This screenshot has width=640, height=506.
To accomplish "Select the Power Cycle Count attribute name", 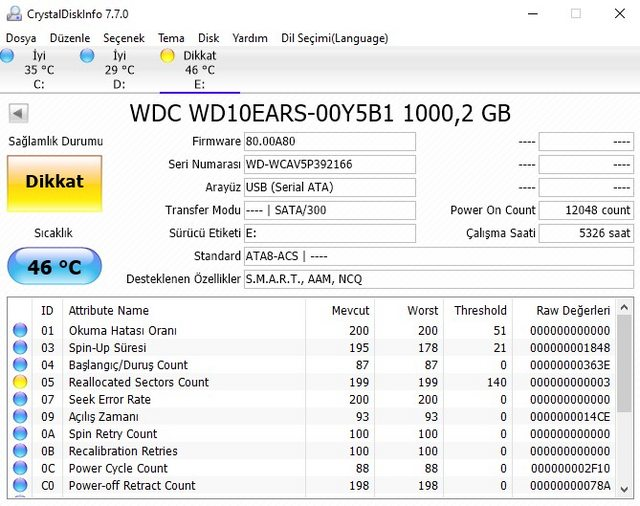I will point(118,468).
